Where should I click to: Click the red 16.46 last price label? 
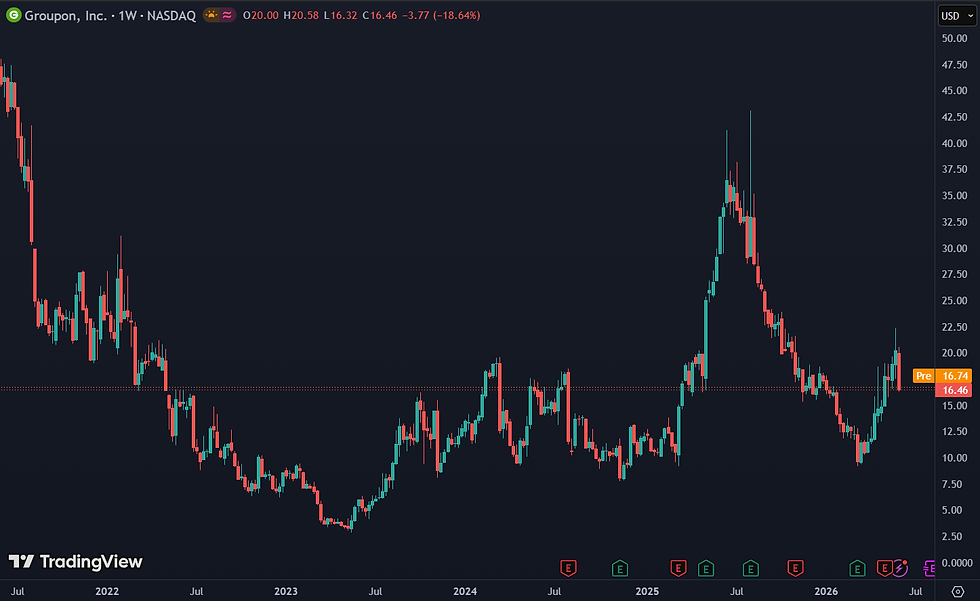click(x=954, y=390)
